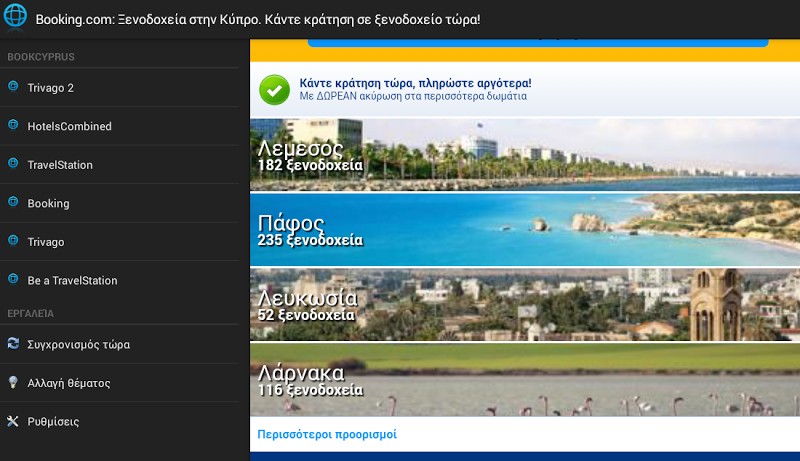
Task: Open the TravelStation bookmark
Action: (x=119, y=165)
